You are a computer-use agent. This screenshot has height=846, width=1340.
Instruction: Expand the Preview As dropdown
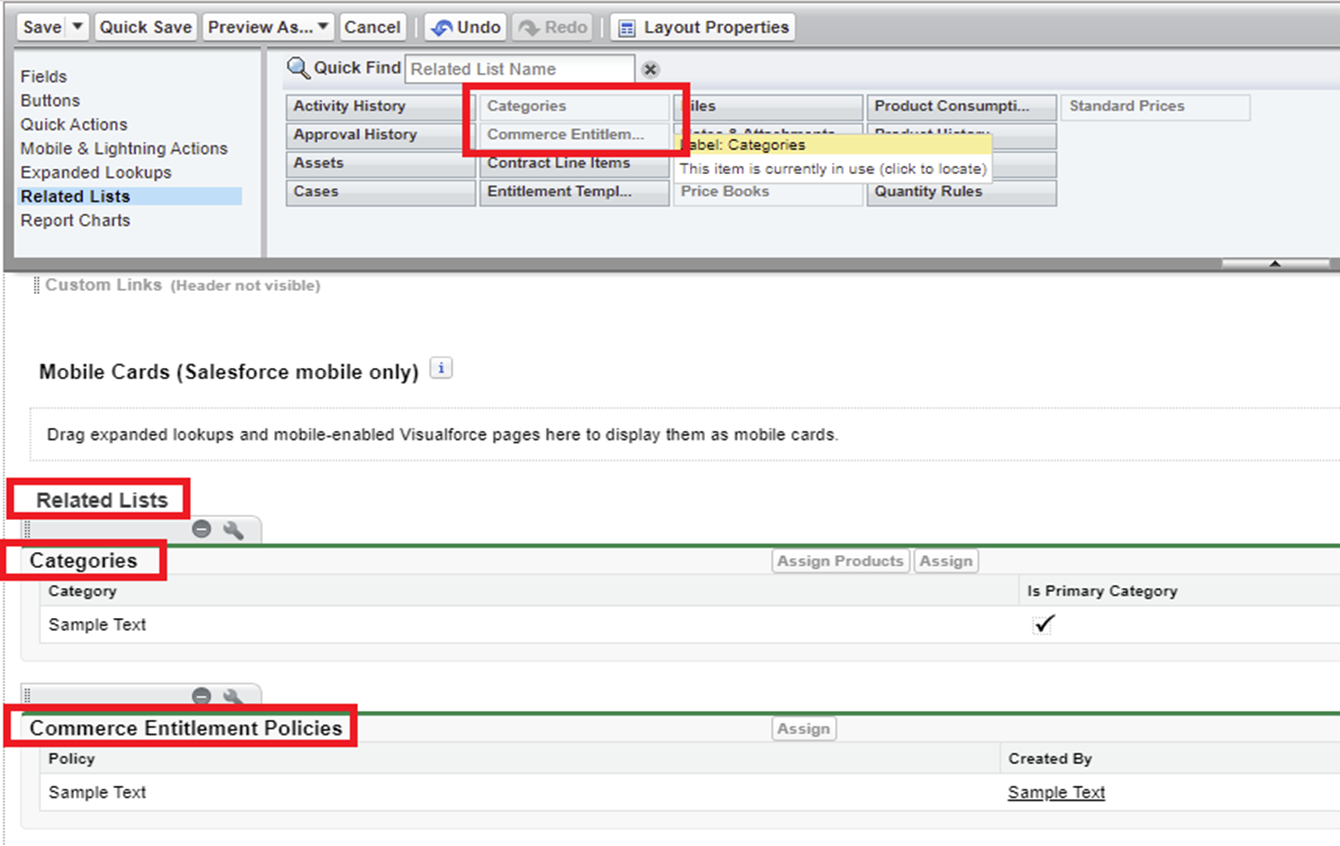tap(323, 27)
